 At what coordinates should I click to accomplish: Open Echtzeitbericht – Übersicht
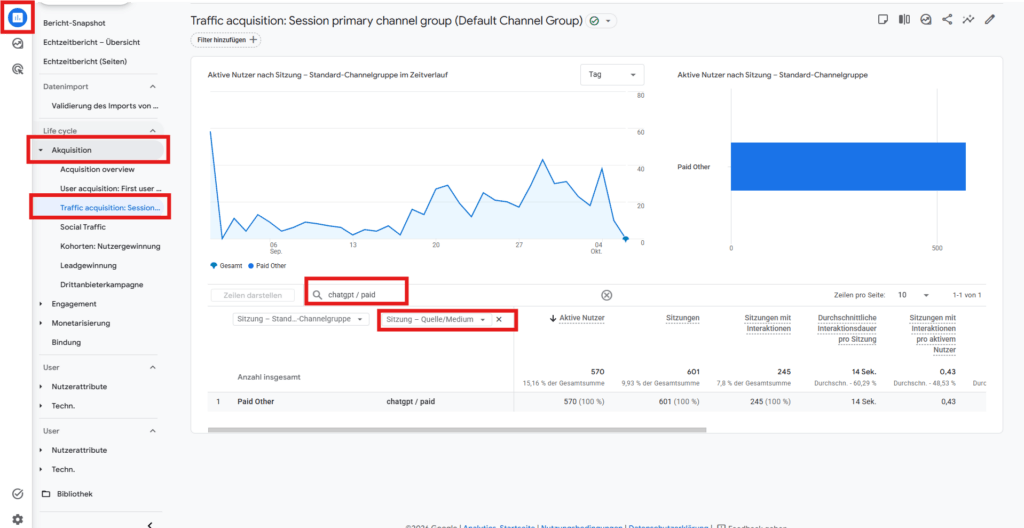point(91,42)
